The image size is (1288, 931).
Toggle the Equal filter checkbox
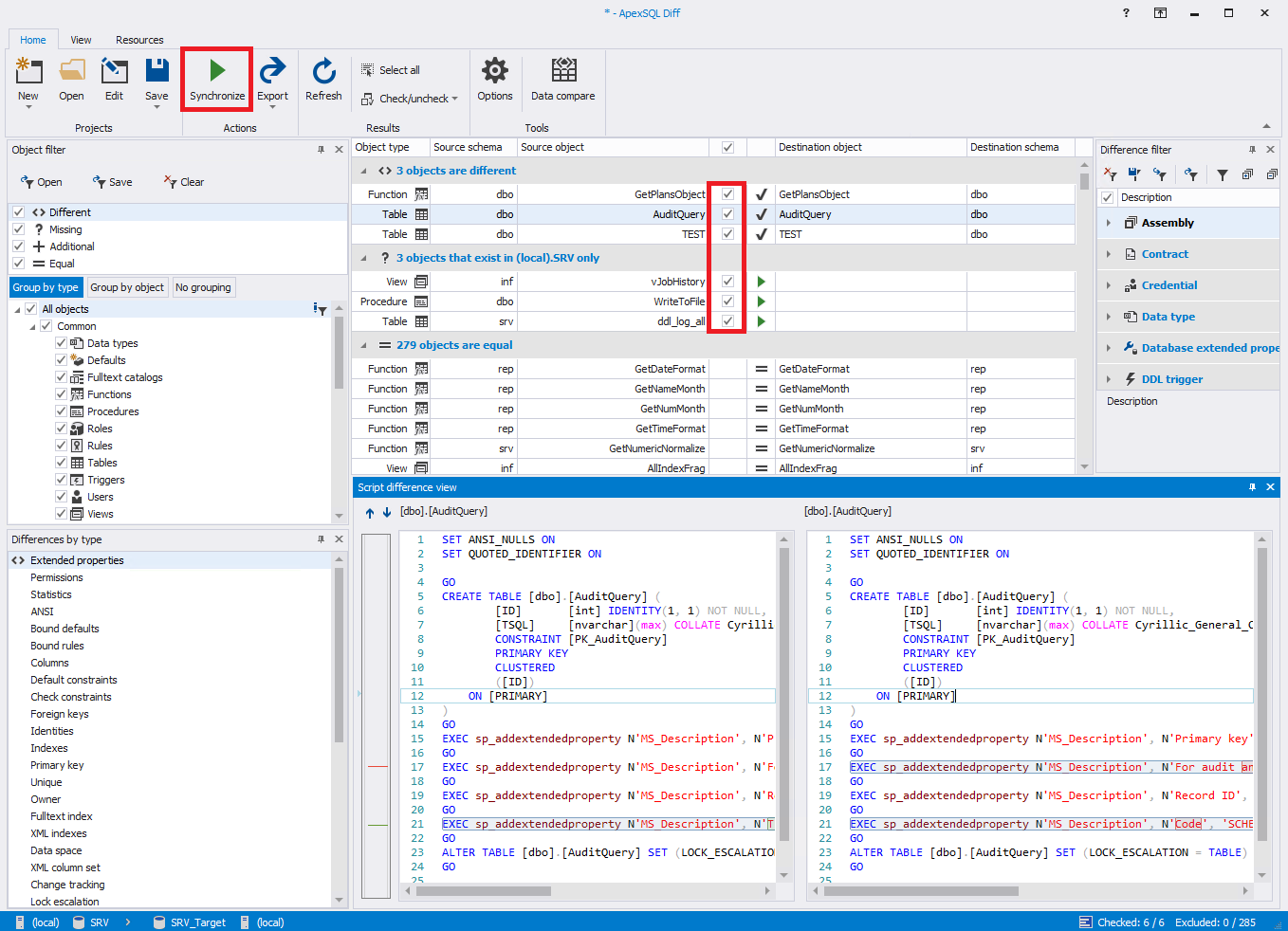(x=18, y=264)
